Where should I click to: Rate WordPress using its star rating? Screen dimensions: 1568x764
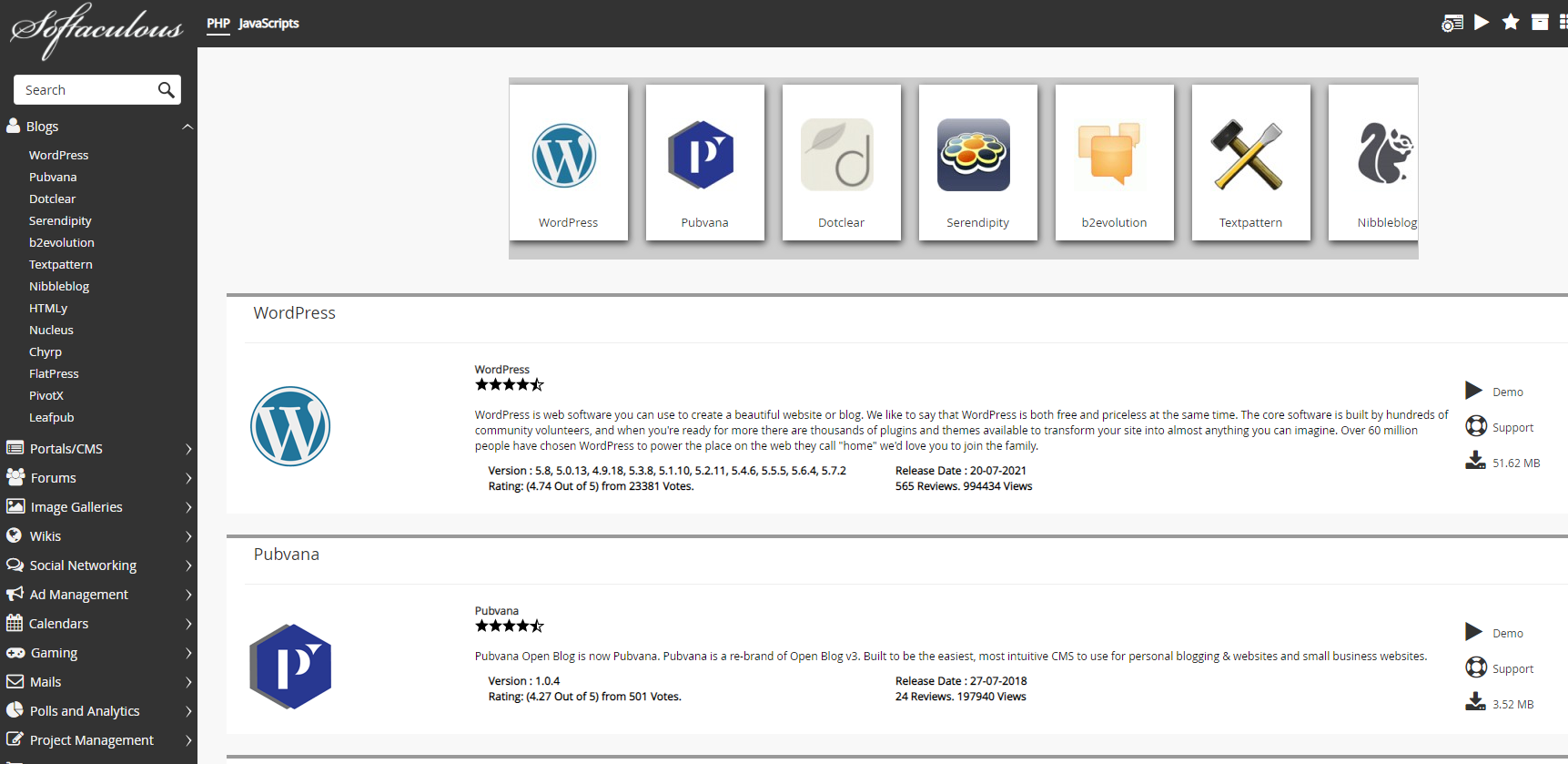pos(509,384)
